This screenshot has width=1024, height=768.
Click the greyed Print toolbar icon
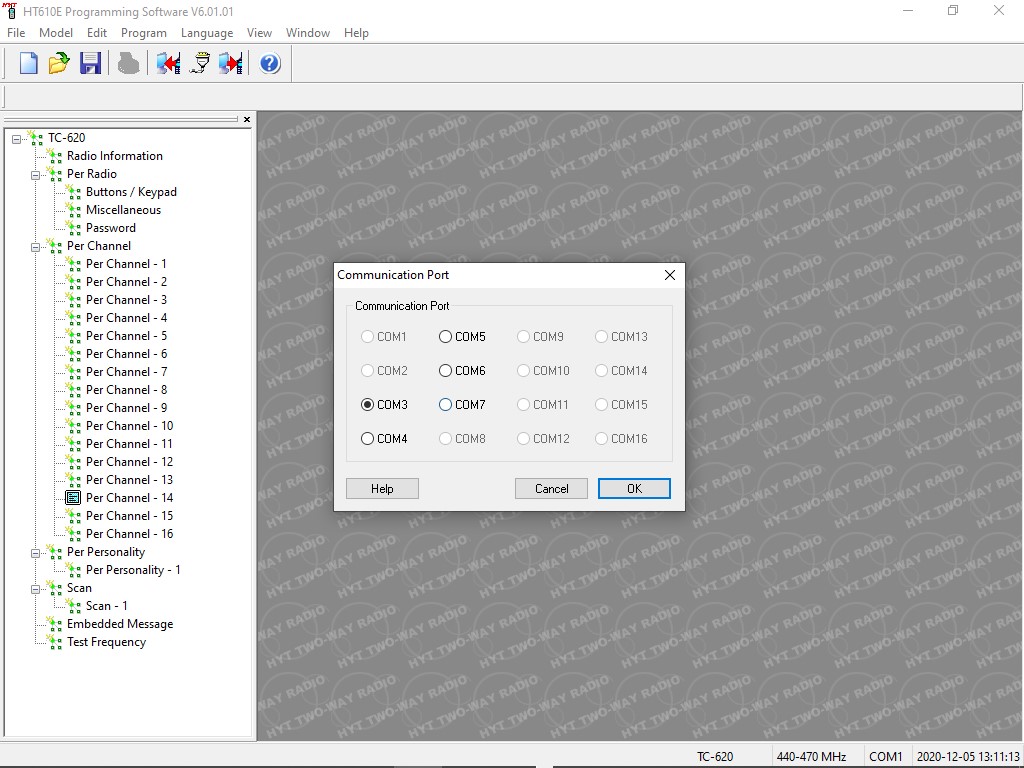[x=129, y=63]
